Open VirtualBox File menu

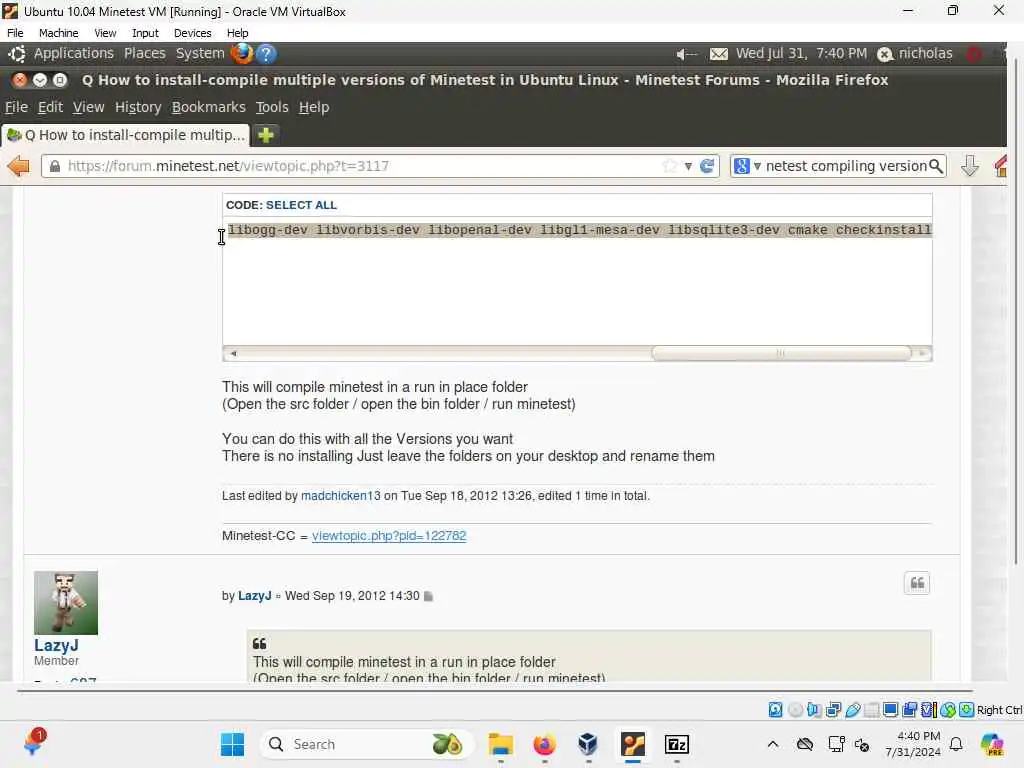pyautogui.click(x=15, y=33)
